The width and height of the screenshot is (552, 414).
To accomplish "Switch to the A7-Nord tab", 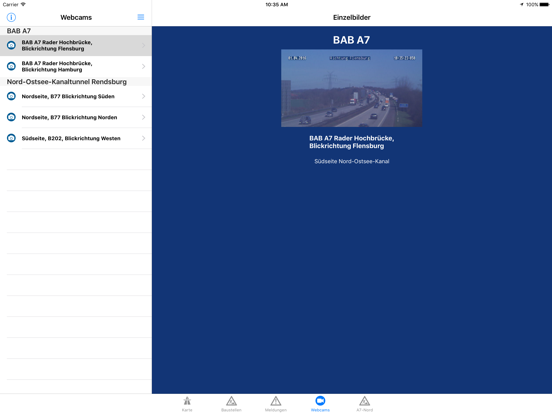I will tap(364, 403).
